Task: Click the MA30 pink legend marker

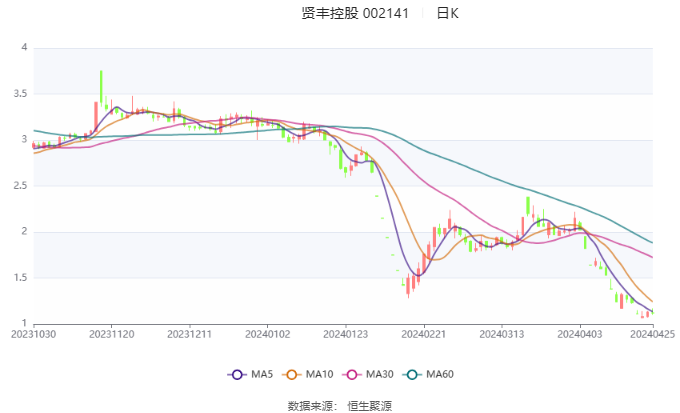Action: [352, 374]
